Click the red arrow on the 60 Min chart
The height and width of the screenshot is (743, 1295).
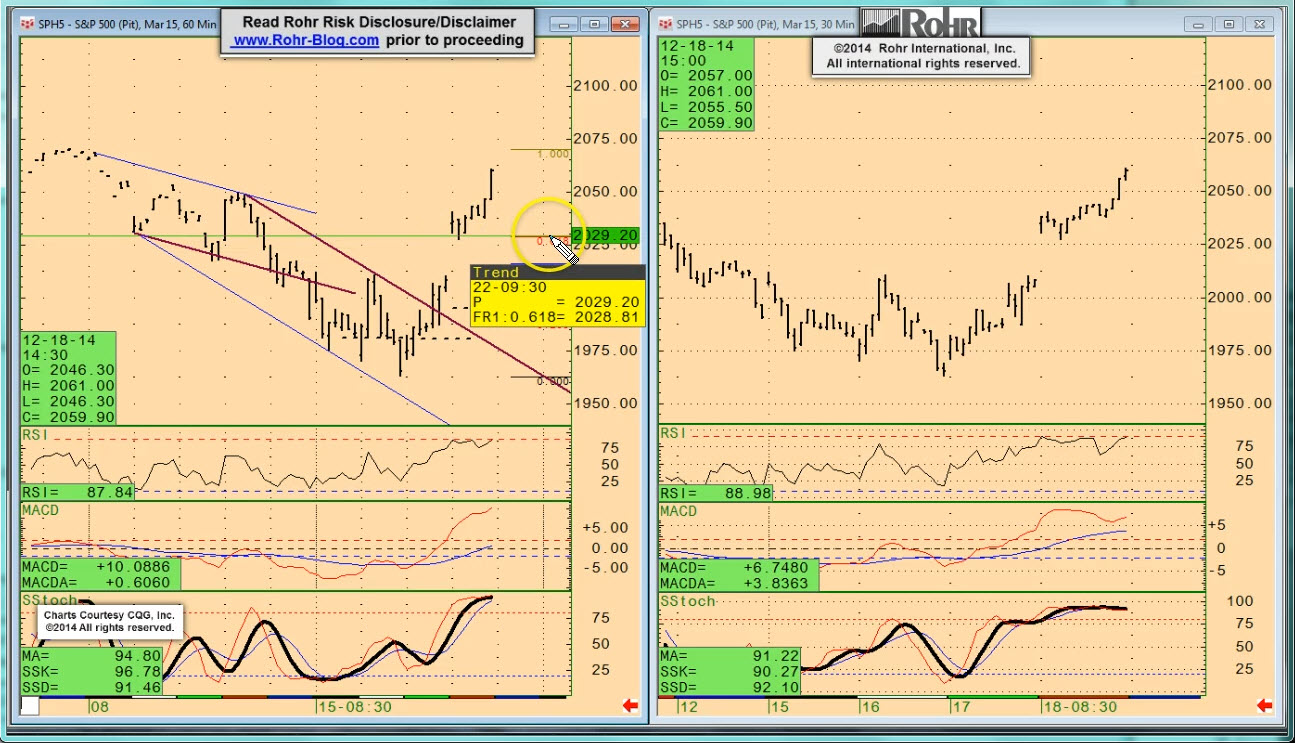tap(630, 706)
